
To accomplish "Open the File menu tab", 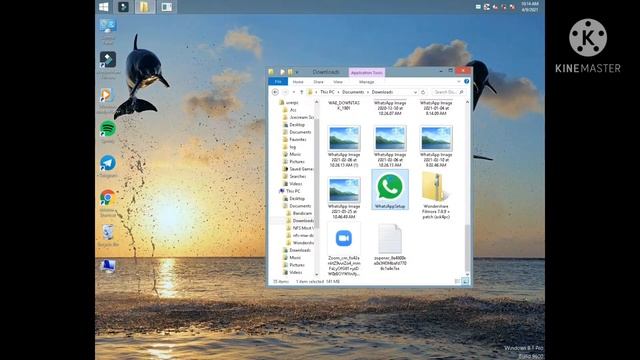I will 278,82.
